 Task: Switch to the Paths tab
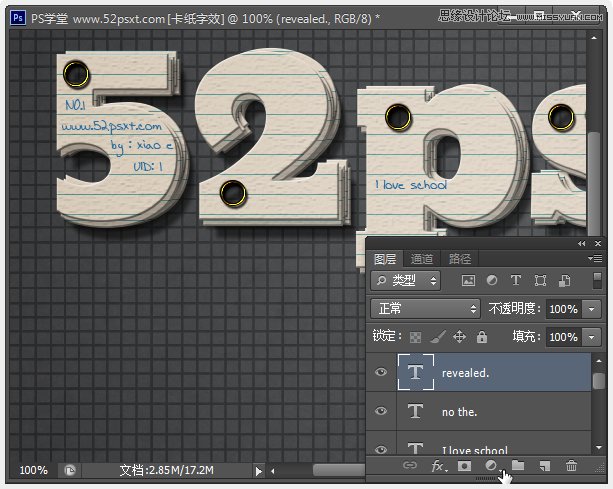pyautogui.click(x=459, y=259)
